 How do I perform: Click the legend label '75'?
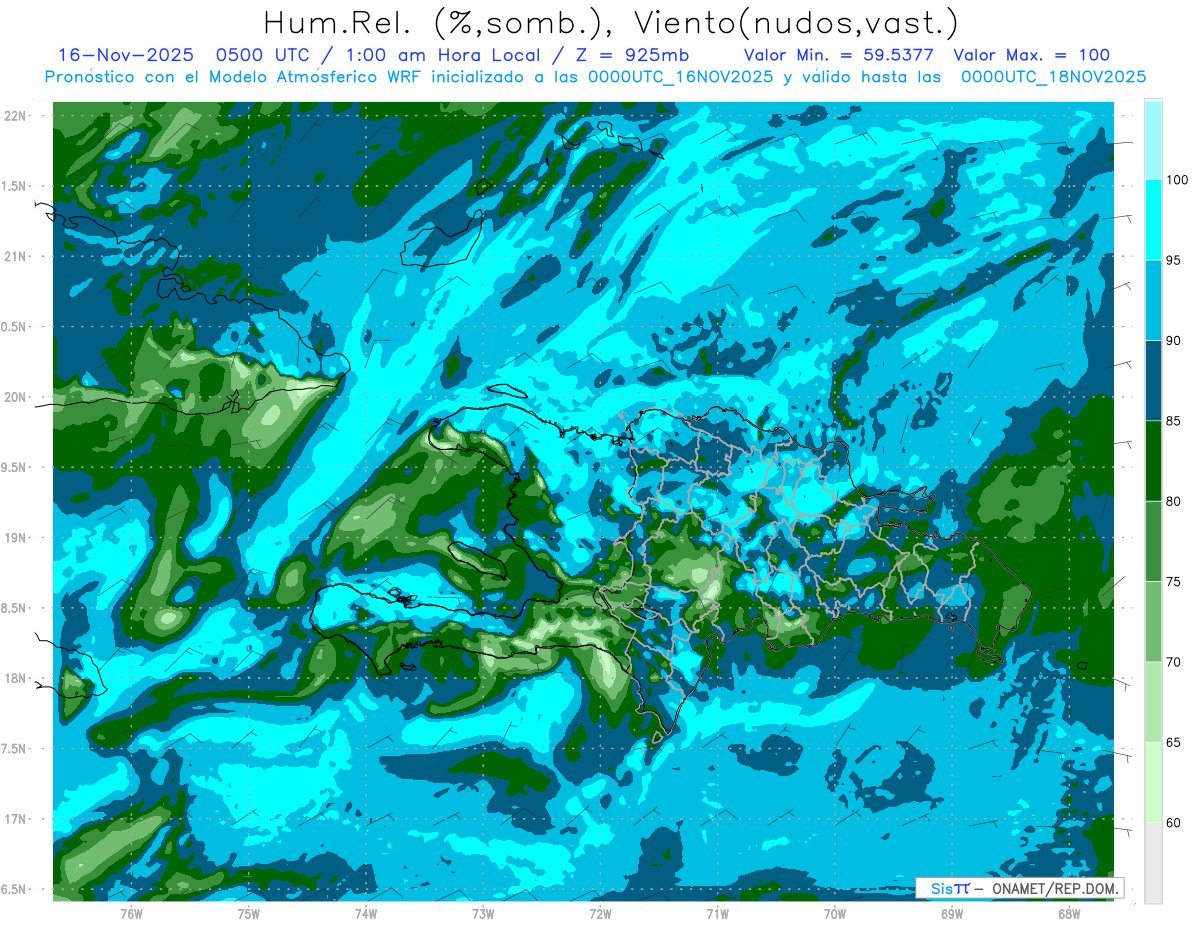click(x=1174, y=582)
